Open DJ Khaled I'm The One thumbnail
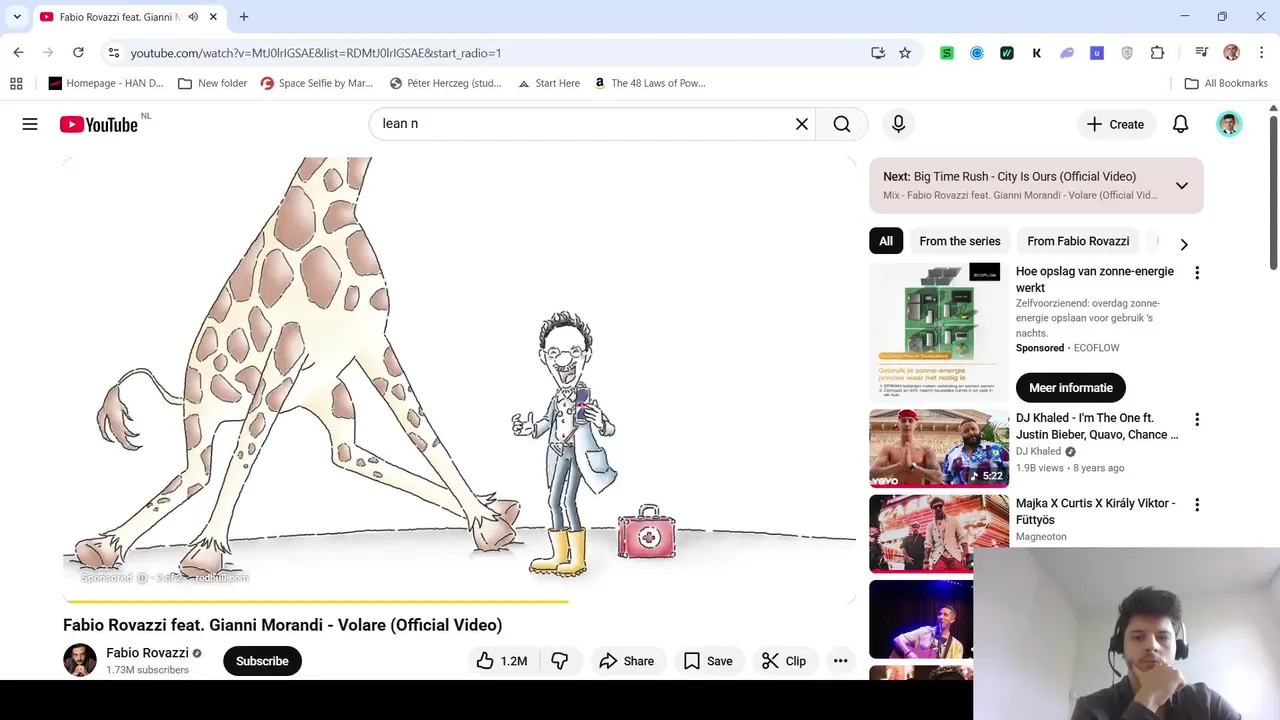Viewport: 1280px width, 720px height. (x=938, y=447)
